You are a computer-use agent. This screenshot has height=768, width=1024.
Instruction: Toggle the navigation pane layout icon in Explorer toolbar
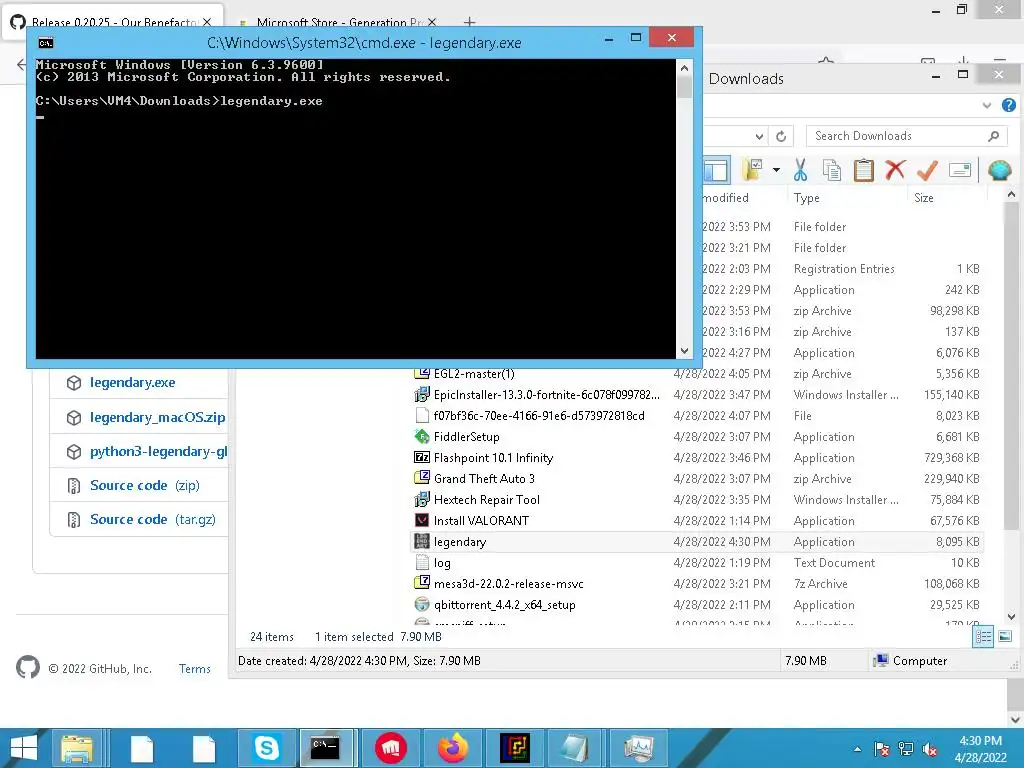click(716, 170)
